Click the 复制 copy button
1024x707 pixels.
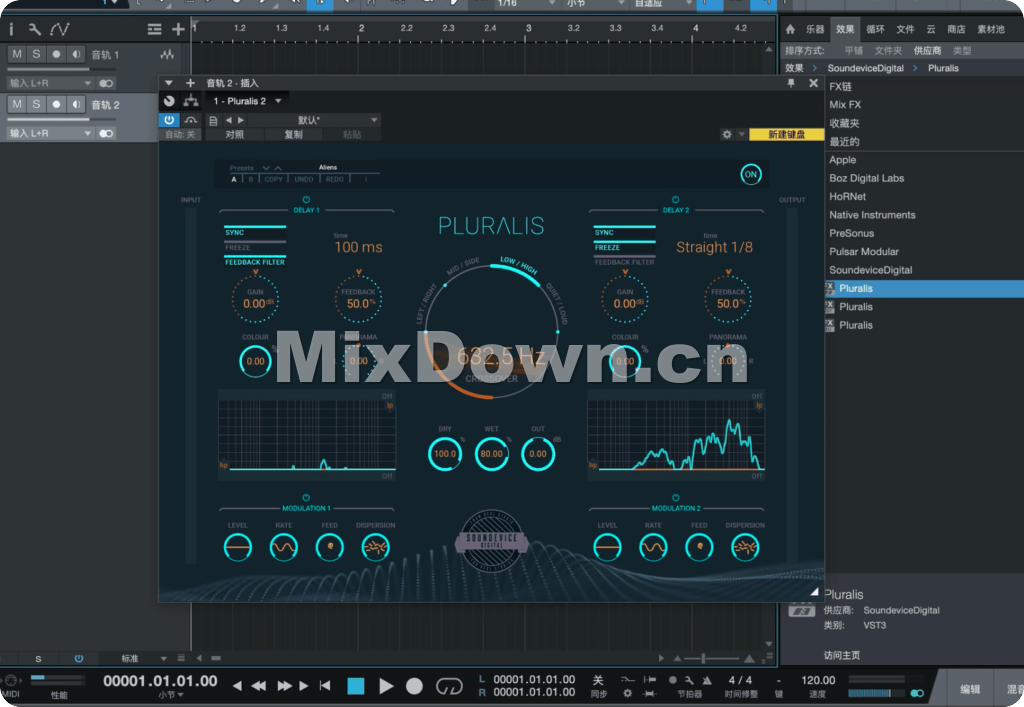click(293, 134)
